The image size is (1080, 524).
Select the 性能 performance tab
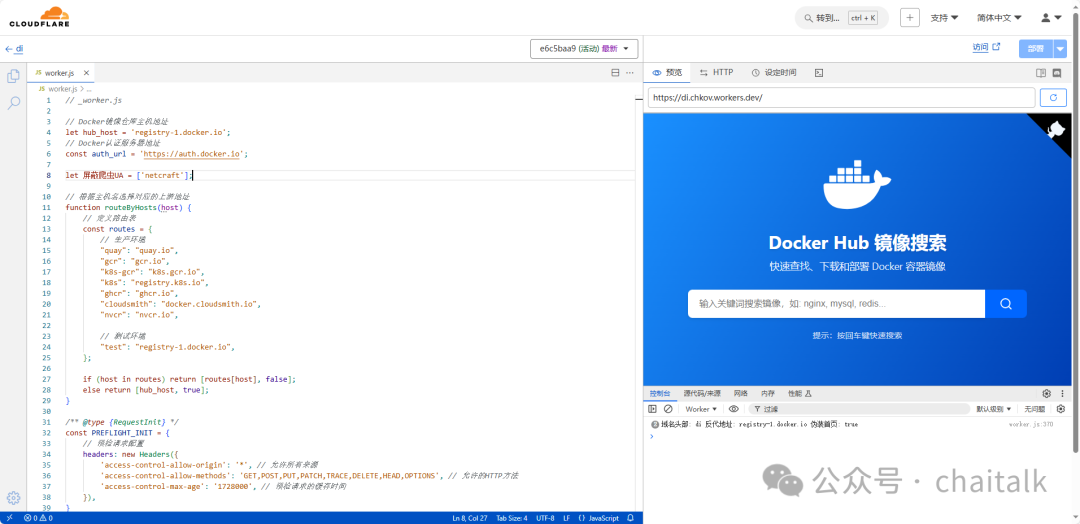[800, 394]
